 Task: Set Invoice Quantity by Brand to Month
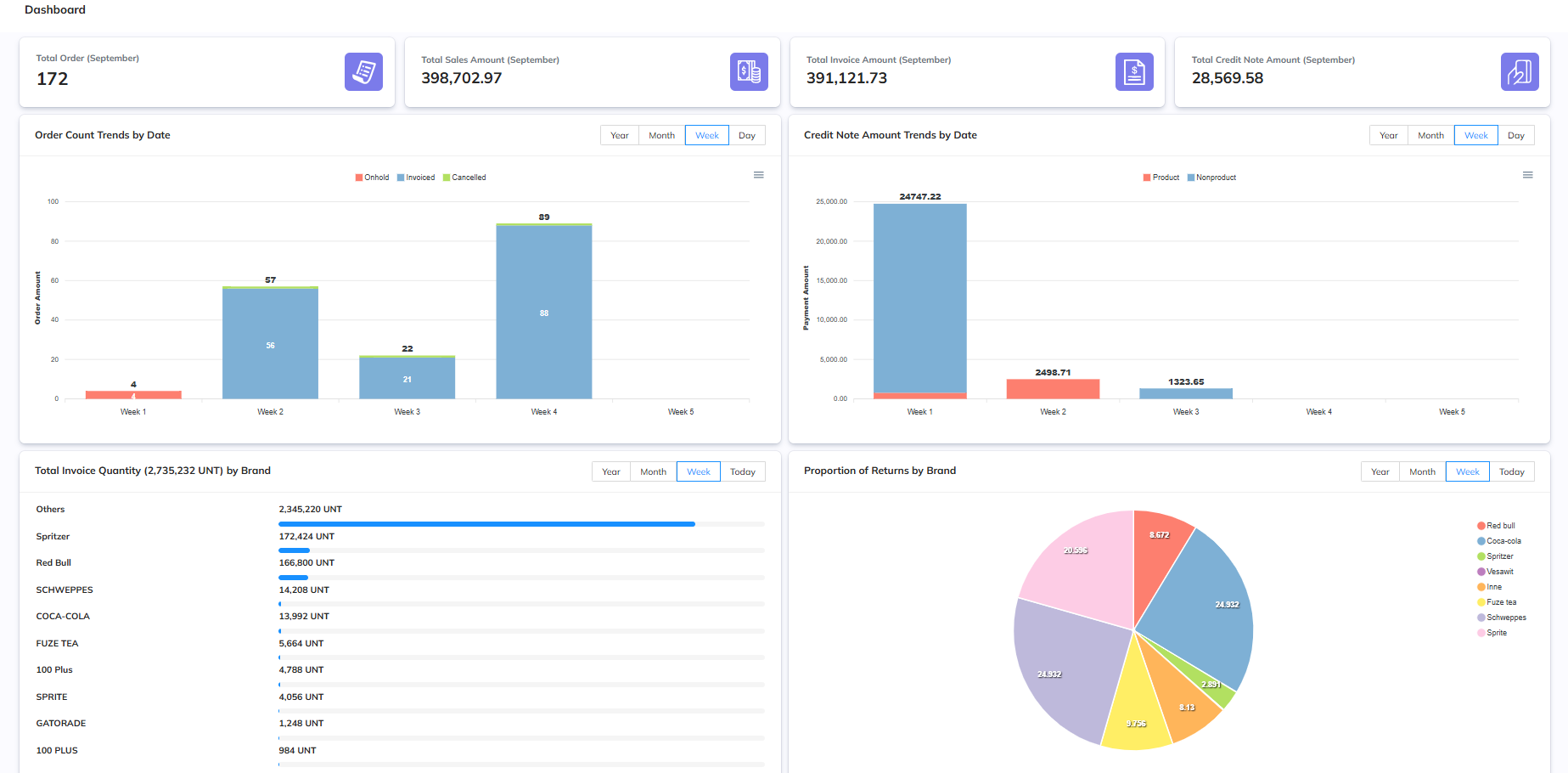coord(654,471)
